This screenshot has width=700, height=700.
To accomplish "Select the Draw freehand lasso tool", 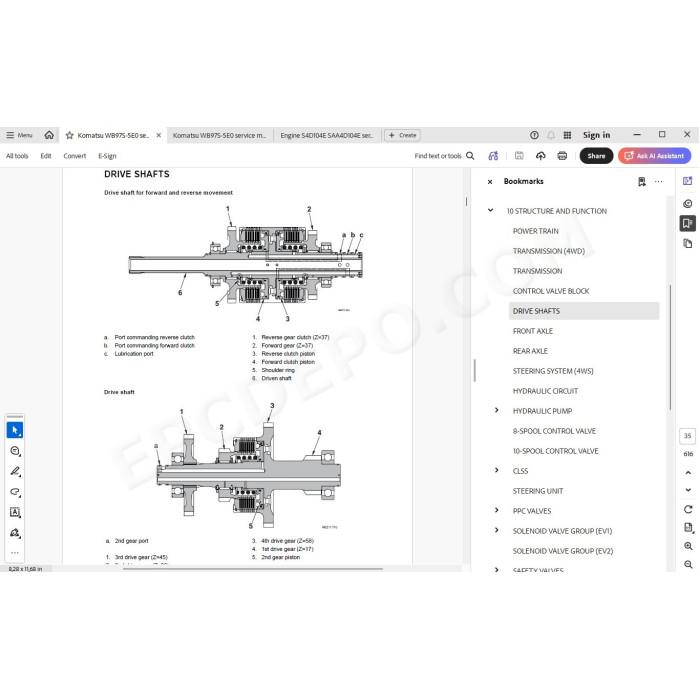I will click(15, 492).
